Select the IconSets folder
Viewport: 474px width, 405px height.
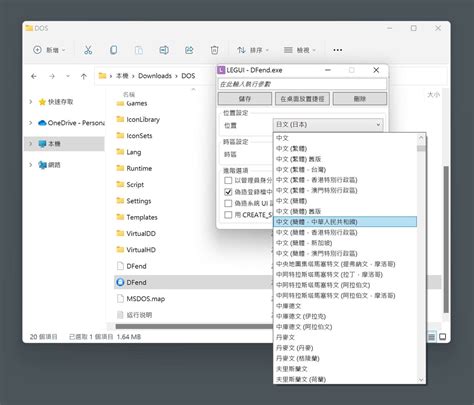[134, 136]
